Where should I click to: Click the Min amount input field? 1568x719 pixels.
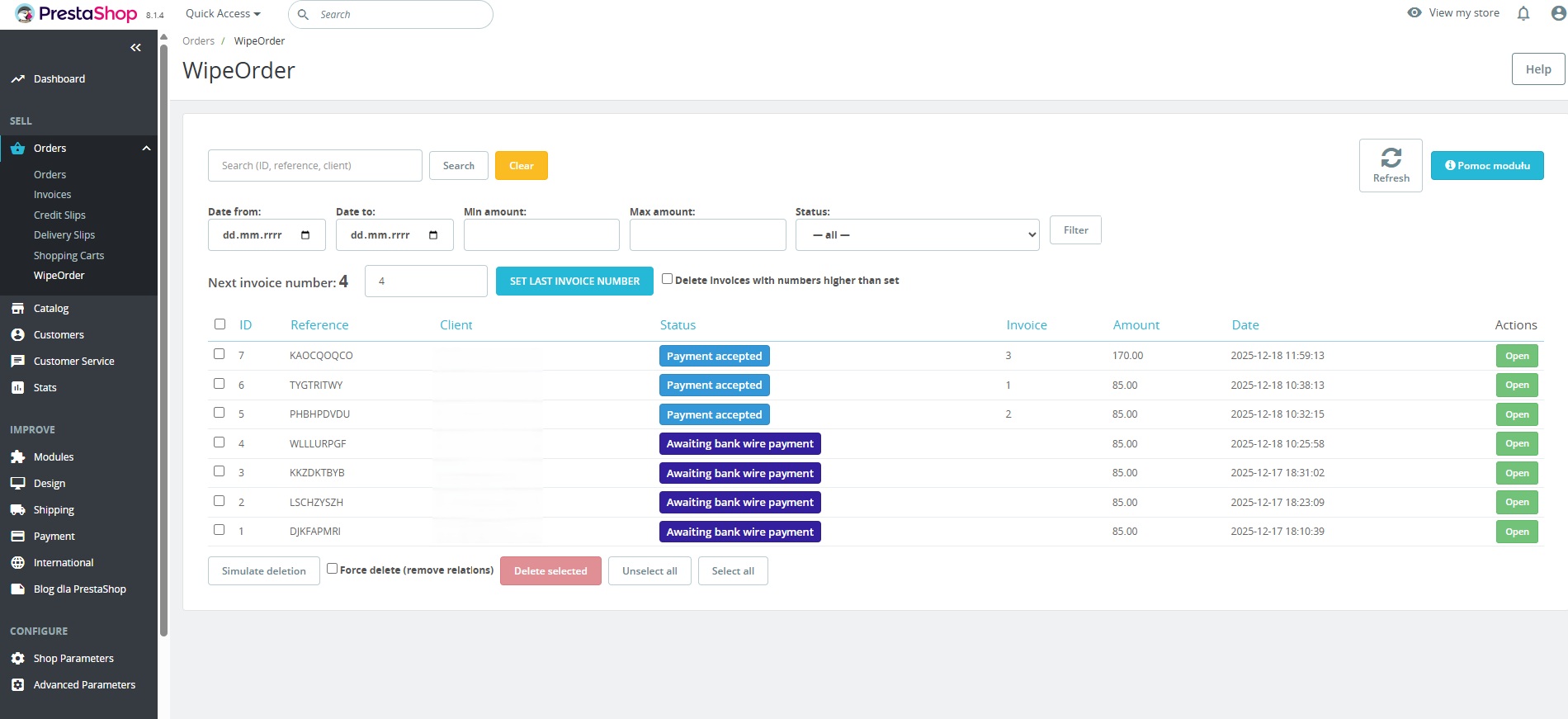[x=541, y=235]
